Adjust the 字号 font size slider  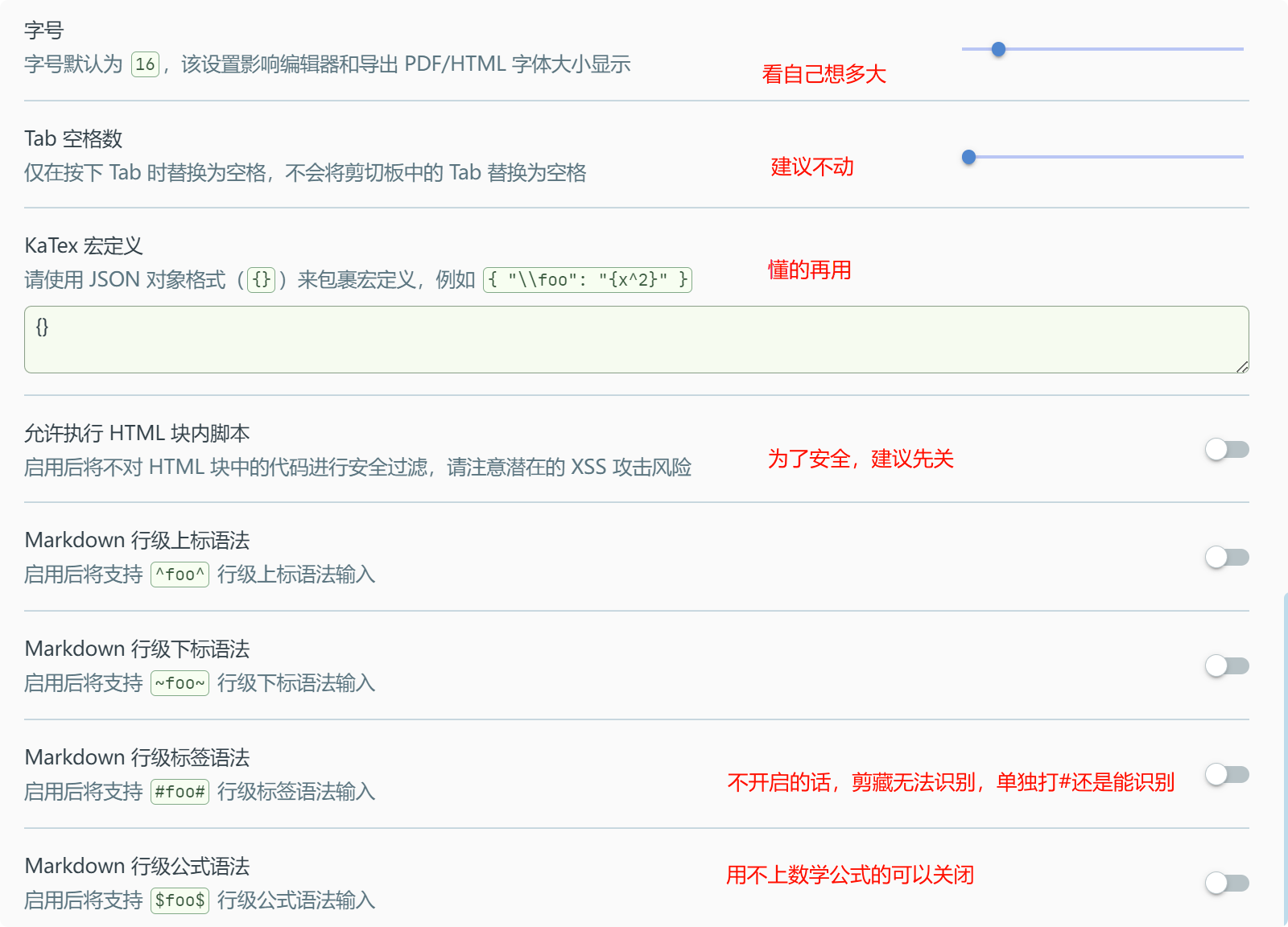1102,49
